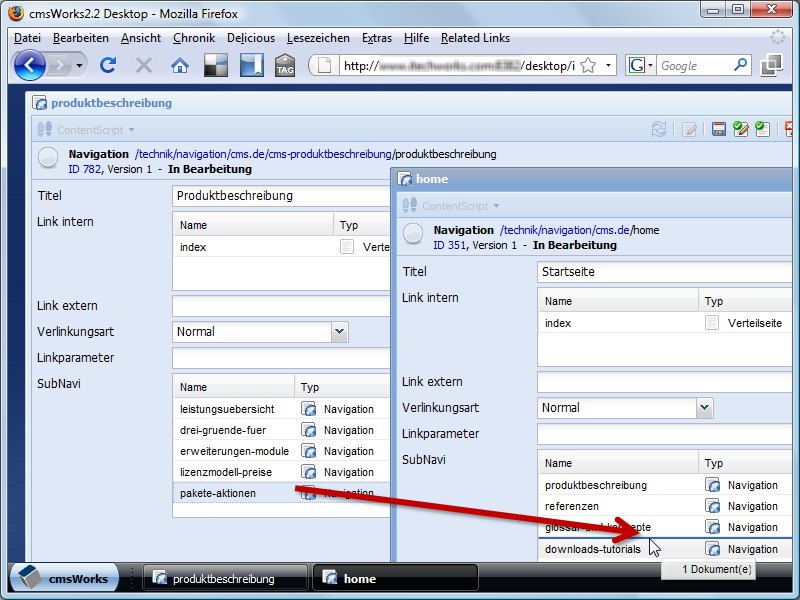Click Navigation icon in the leistungsuebersicht row
Screen dimensions: 800x600
(308, 409)
